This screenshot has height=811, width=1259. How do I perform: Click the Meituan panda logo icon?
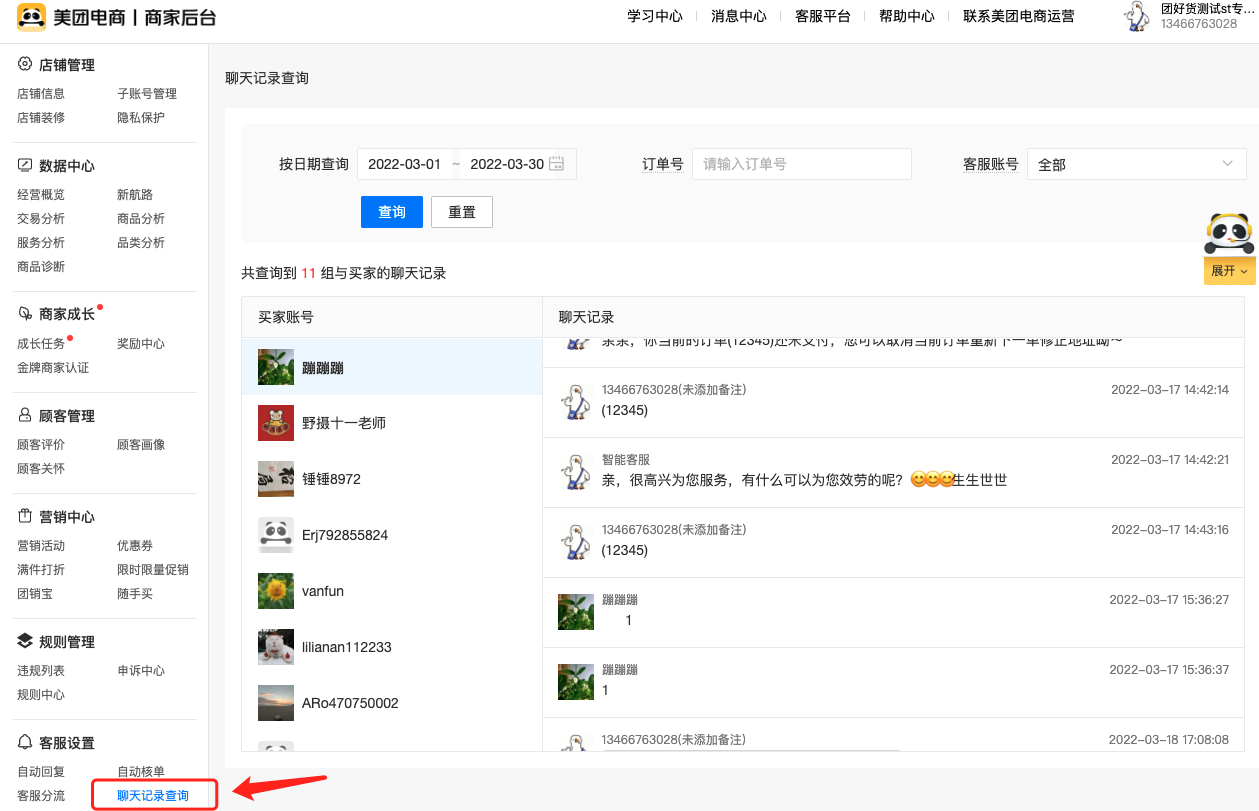(31, 17)
